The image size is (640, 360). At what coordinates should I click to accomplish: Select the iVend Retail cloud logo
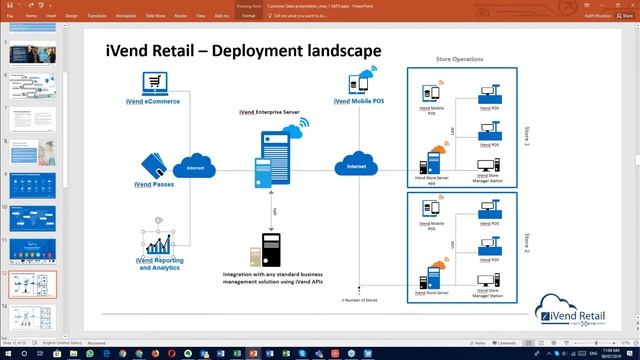[570, 311]
